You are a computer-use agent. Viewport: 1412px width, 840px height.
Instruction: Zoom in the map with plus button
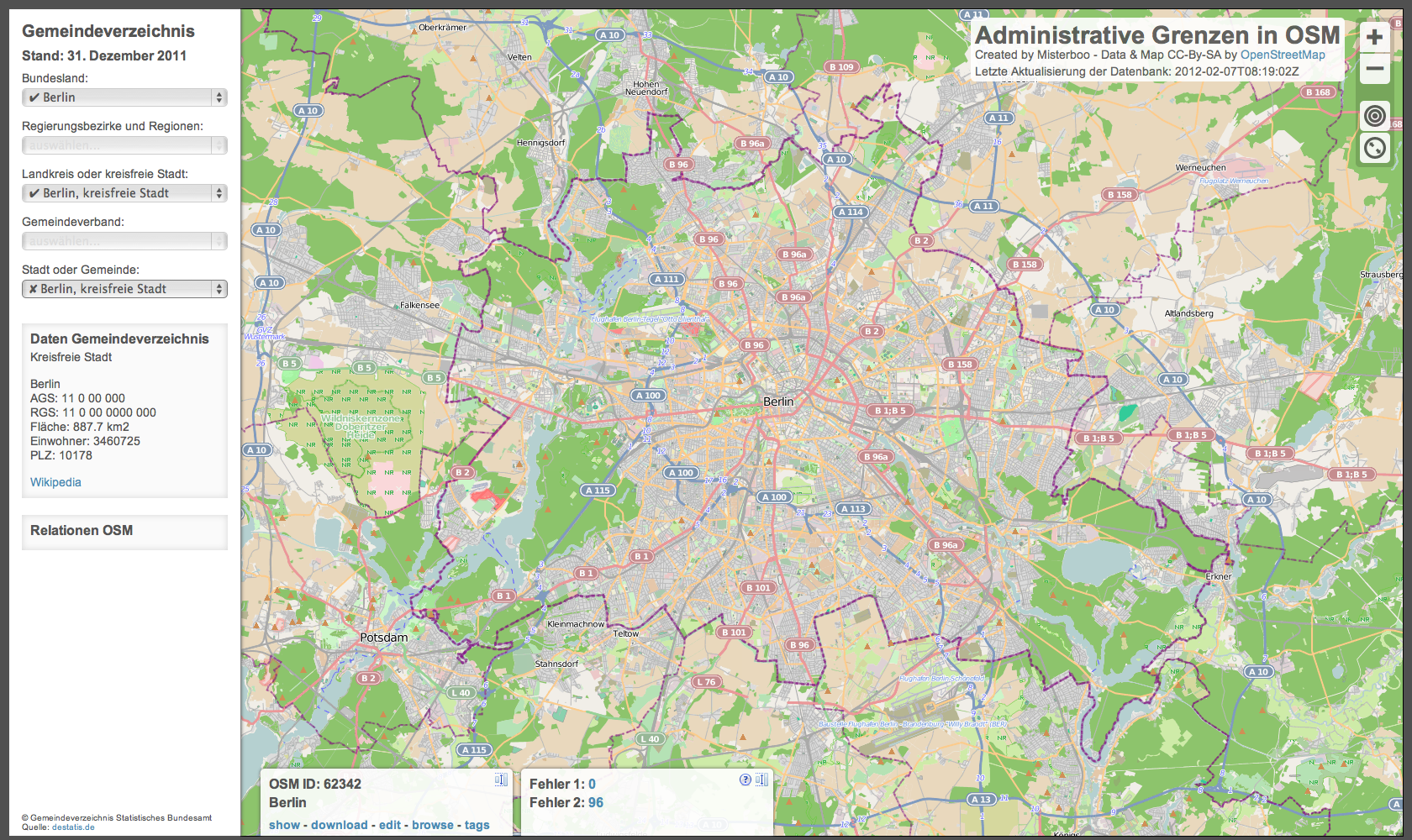point(1375,38)
